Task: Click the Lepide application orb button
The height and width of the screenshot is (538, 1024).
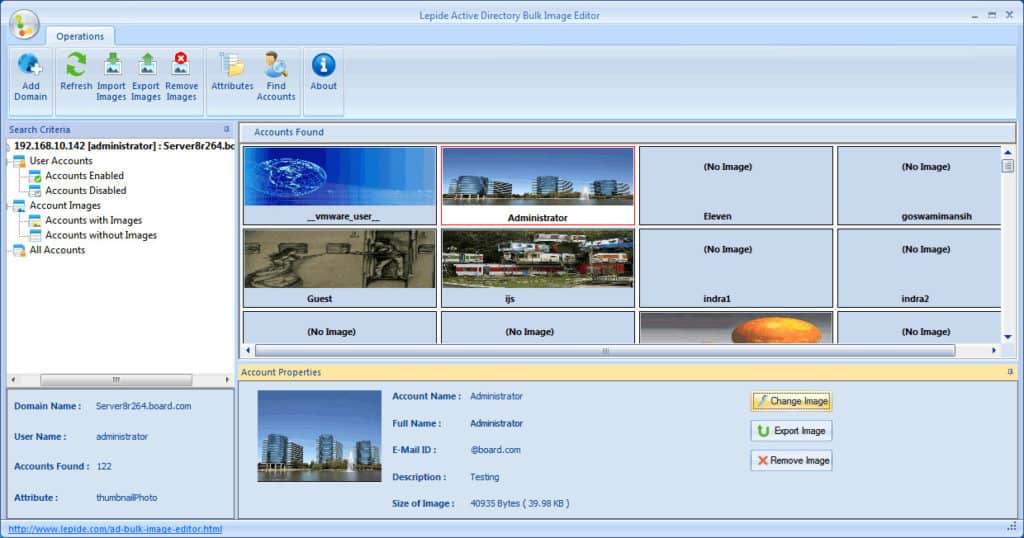Action: [x=24, y=25]
